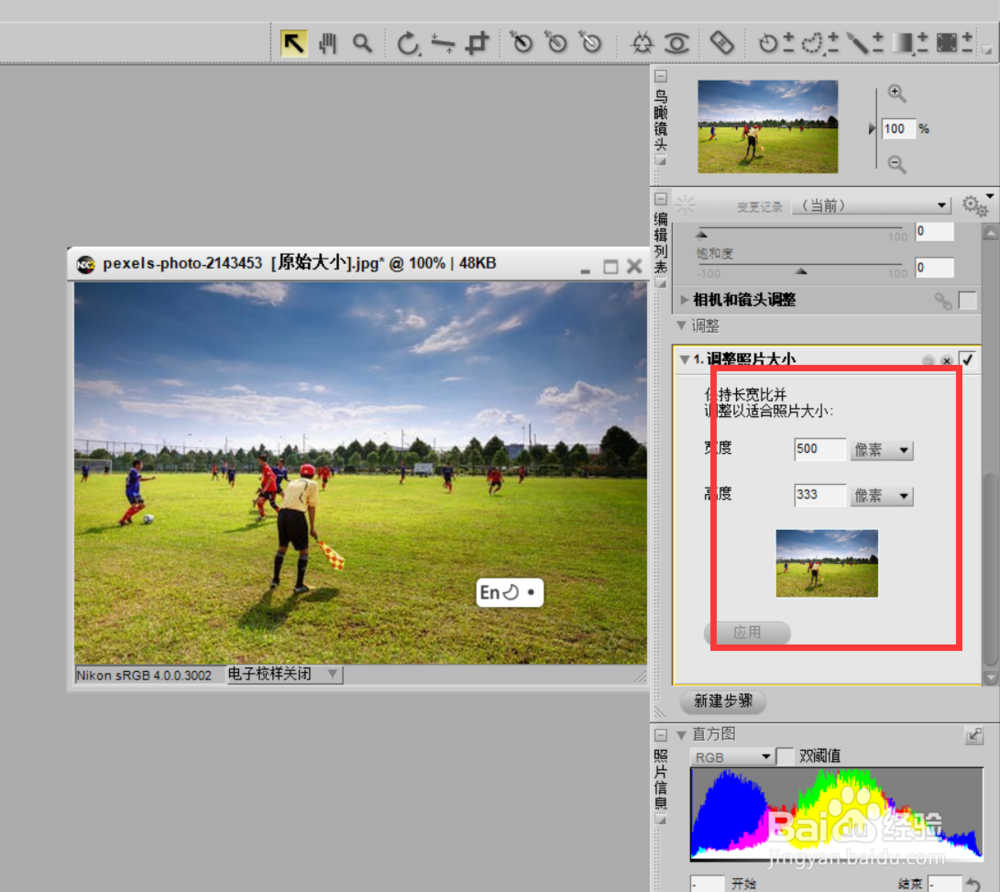The image size is (1000, 892).
Task: Click the zoom percentage field showing 100
Action: click(898, 129)
